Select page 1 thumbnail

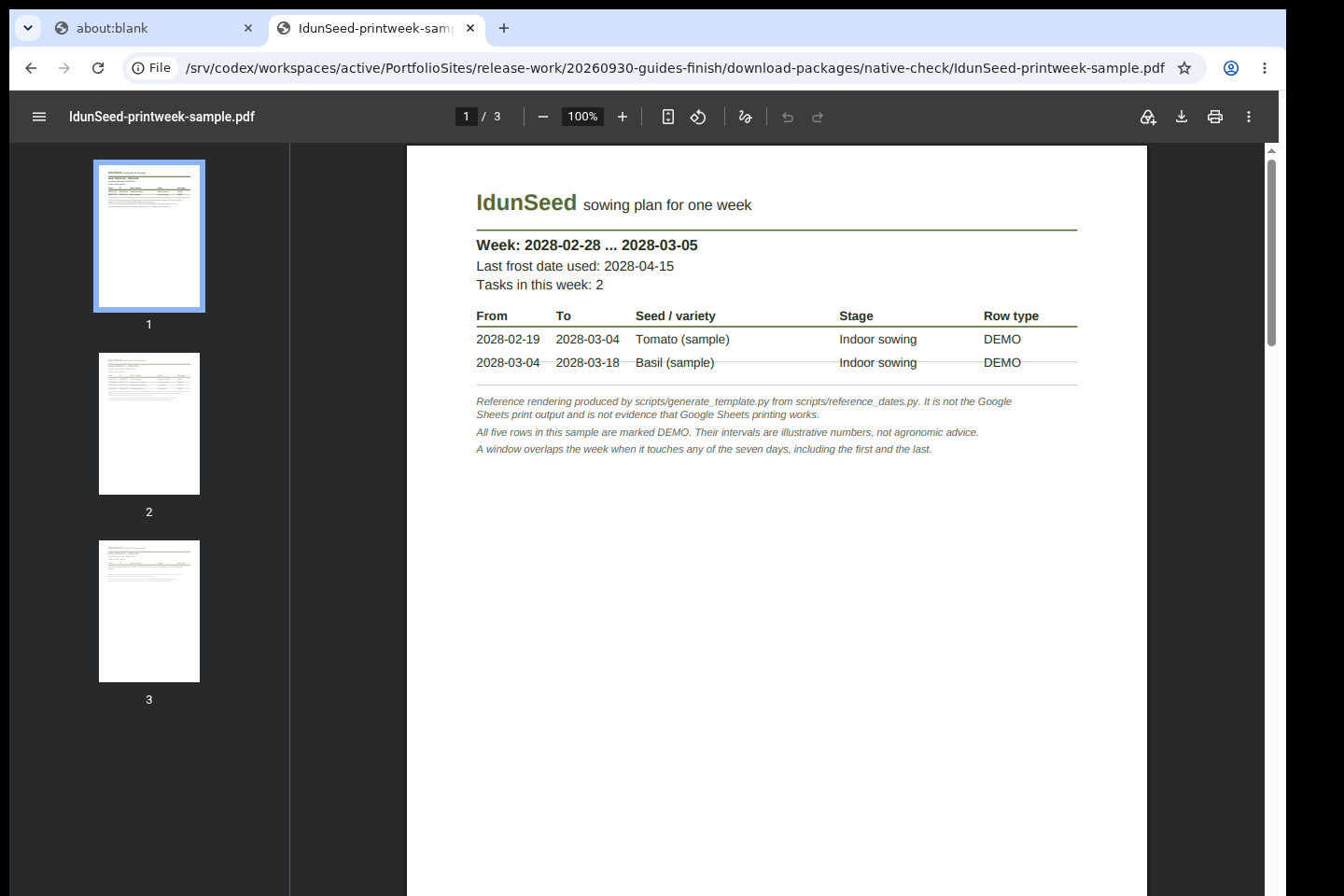pos(149,236)
